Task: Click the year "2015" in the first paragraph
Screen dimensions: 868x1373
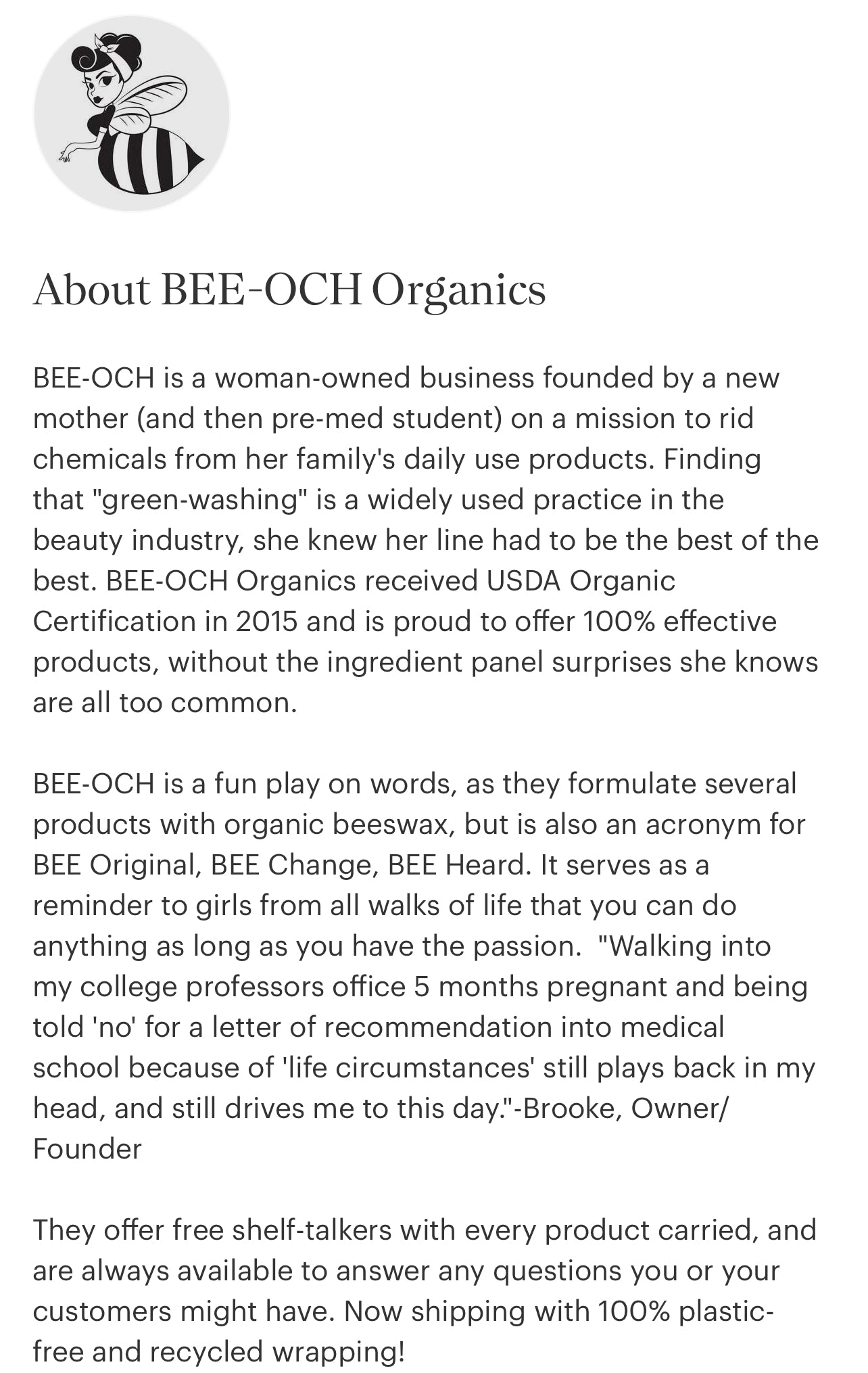Action: (266, 622)
